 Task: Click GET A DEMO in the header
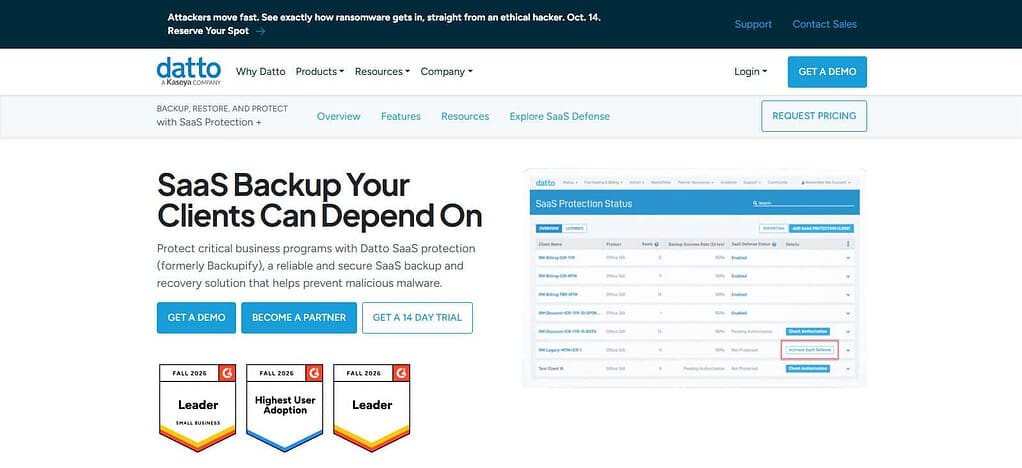click(x=827, y=72)
